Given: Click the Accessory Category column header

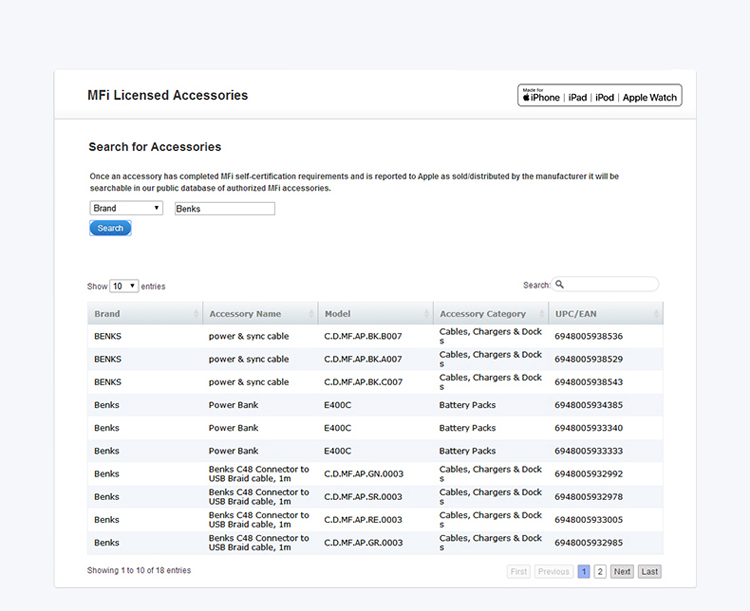Looking at the screenshot, I should pyautogui.click(x=491, y=314).
